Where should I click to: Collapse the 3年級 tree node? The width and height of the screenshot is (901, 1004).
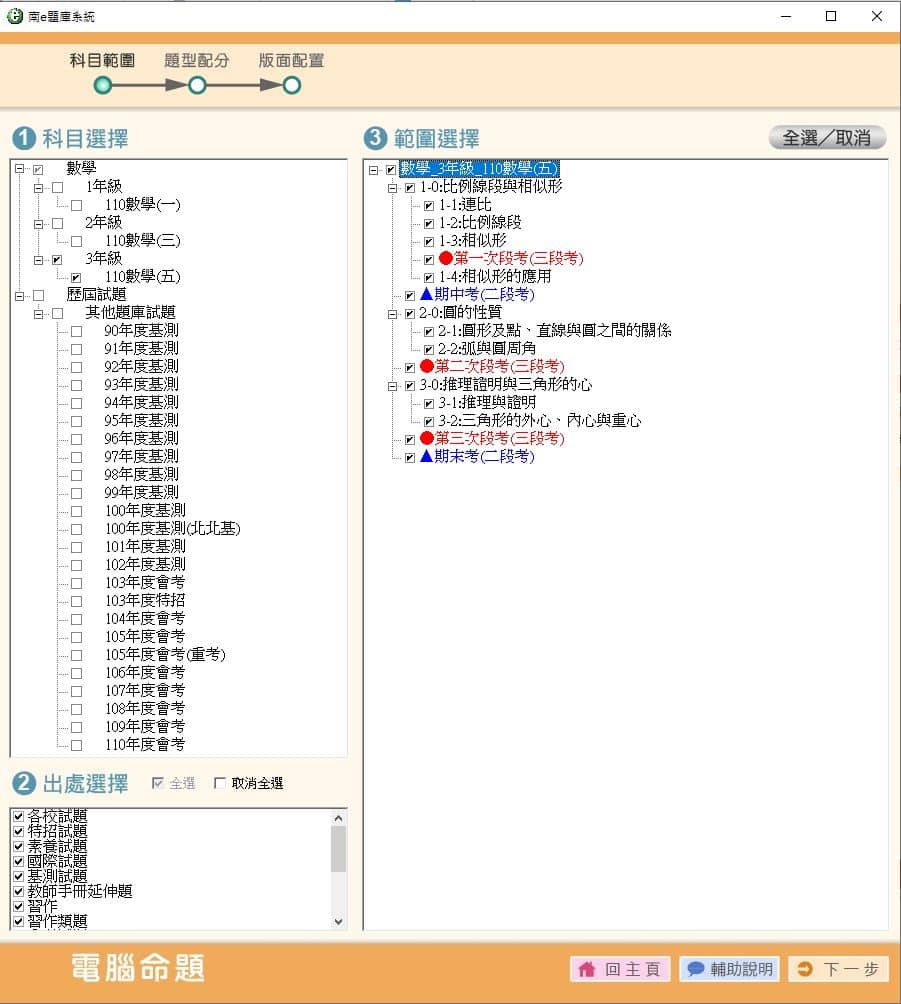pos(38,260)
